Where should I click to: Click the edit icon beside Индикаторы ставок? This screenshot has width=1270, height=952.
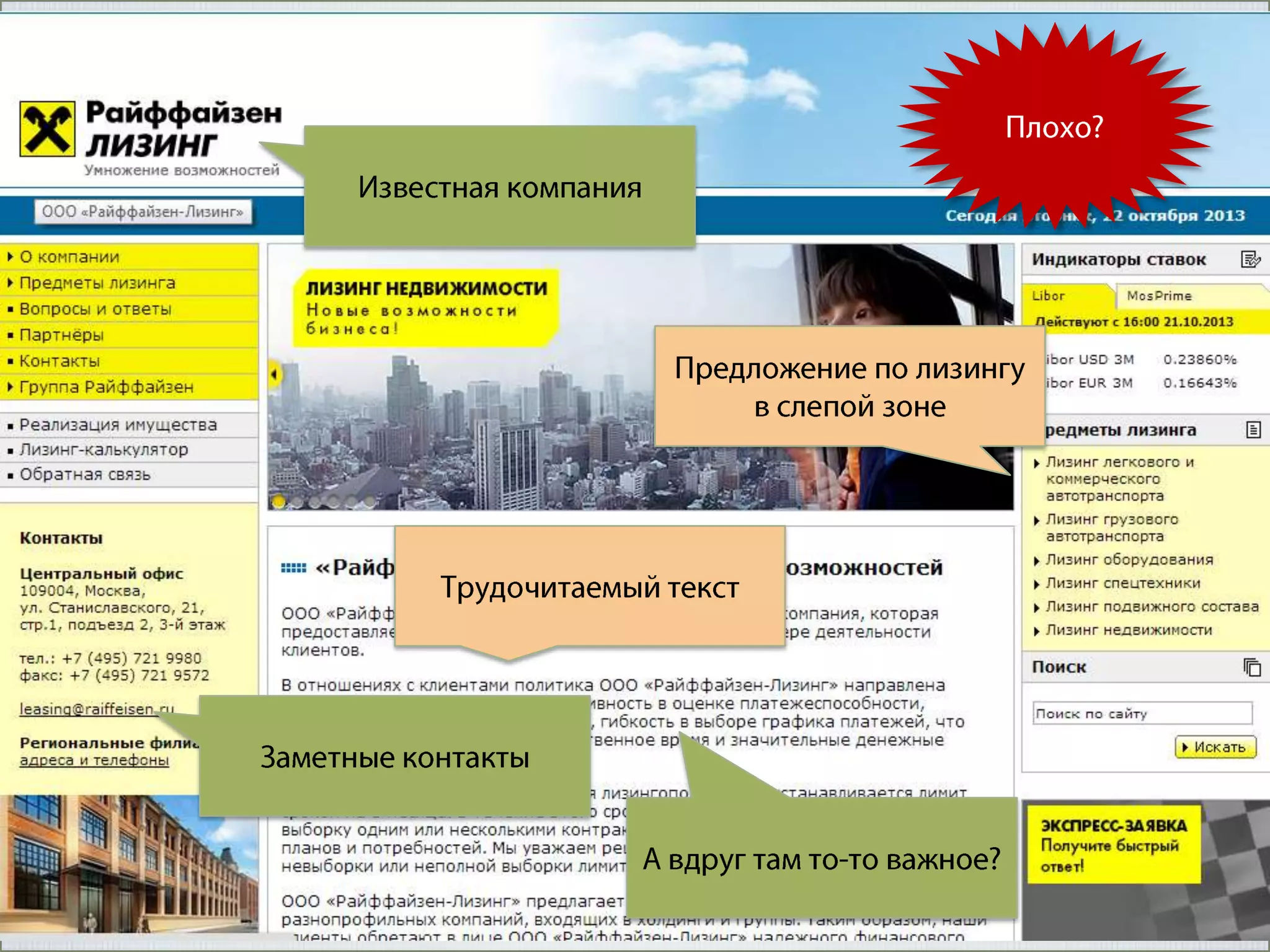click(x=1250, y=259)
